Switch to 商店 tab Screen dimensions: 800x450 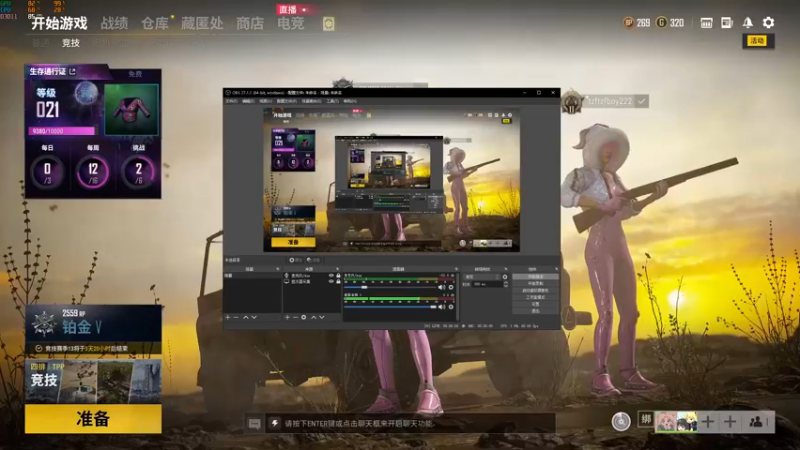coord(250,23)
